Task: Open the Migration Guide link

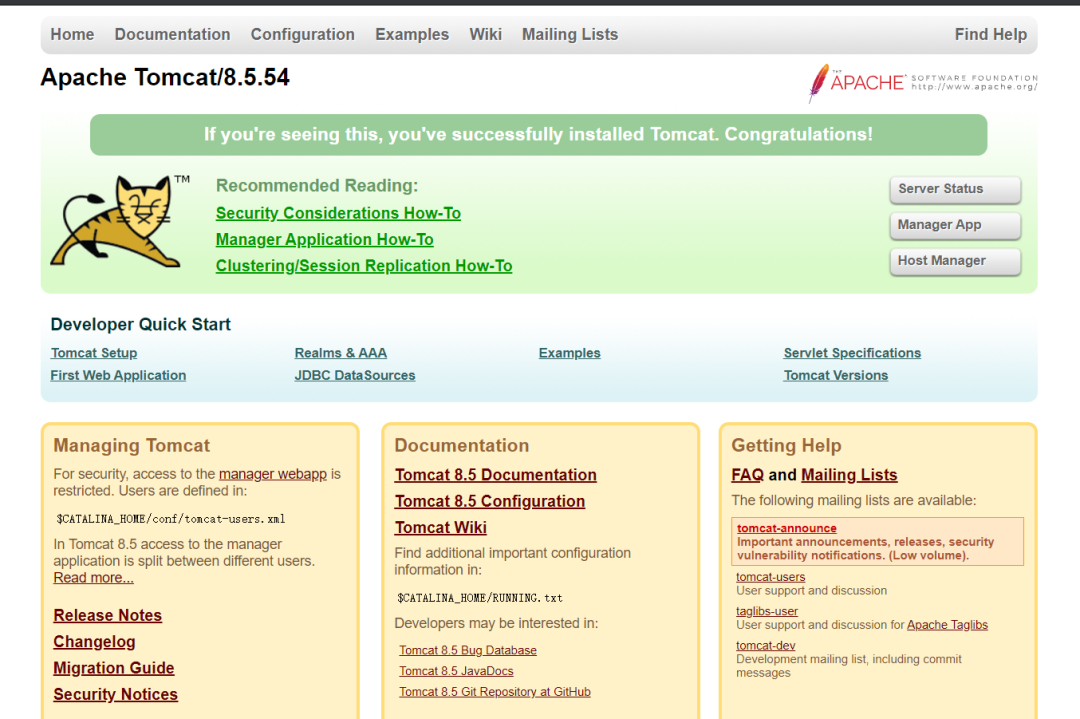Action: tap(114, 668)
